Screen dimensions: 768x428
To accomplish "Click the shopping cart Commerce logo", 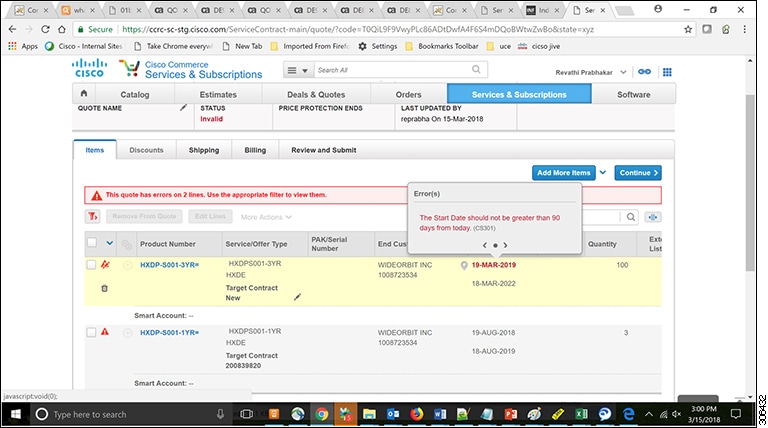I will click(x=129, y=68).
